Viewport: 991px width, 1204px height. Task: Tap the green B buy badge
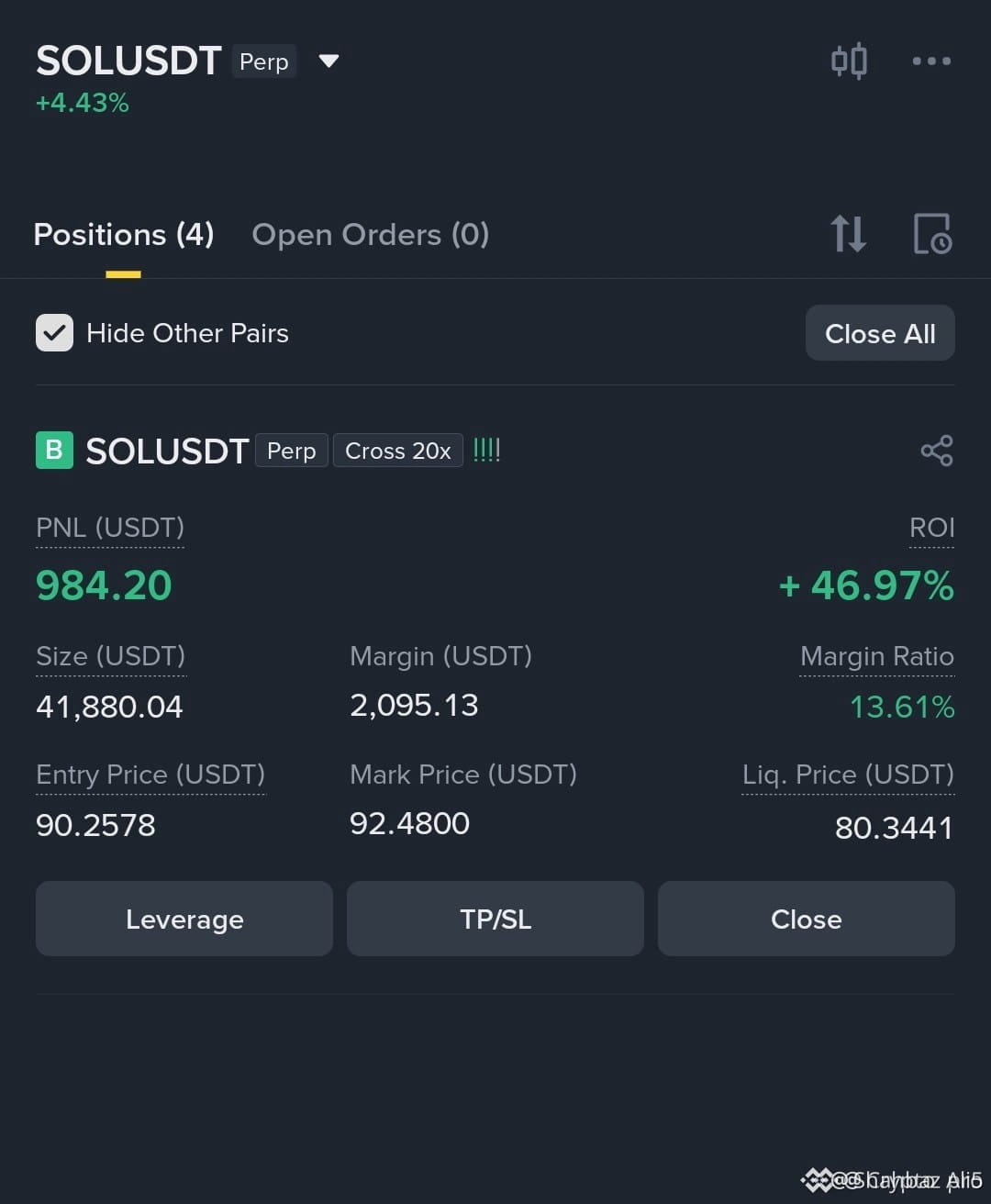click(54, 451)
